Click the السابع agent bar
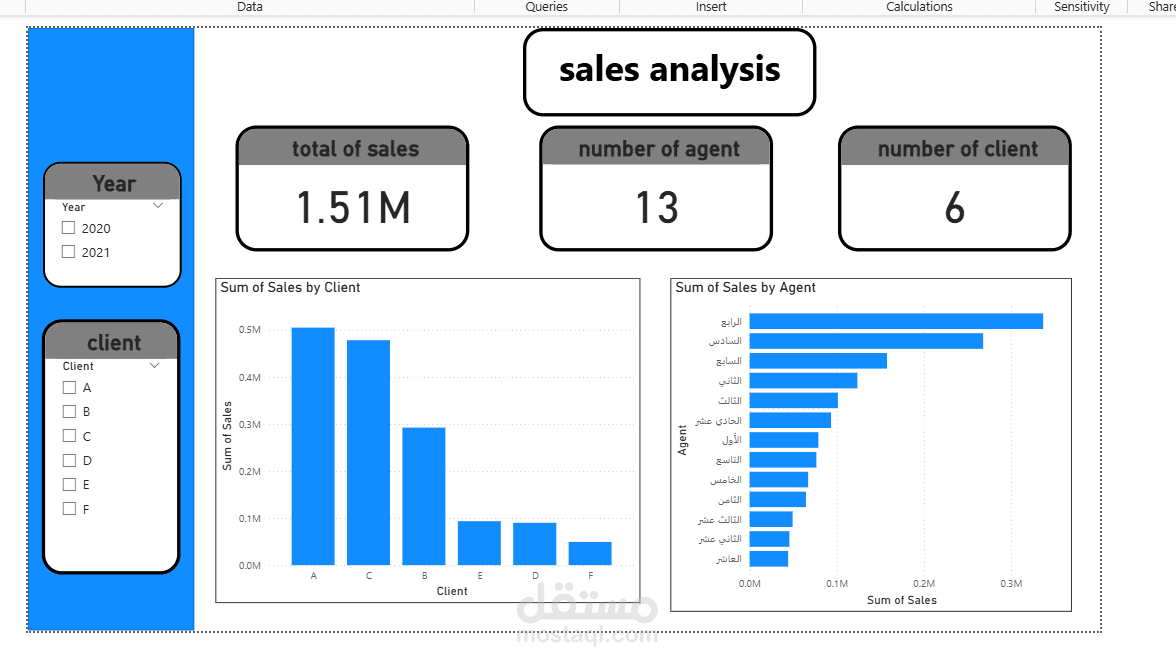Screen dimensions: 1176x660 pos(818,361)
